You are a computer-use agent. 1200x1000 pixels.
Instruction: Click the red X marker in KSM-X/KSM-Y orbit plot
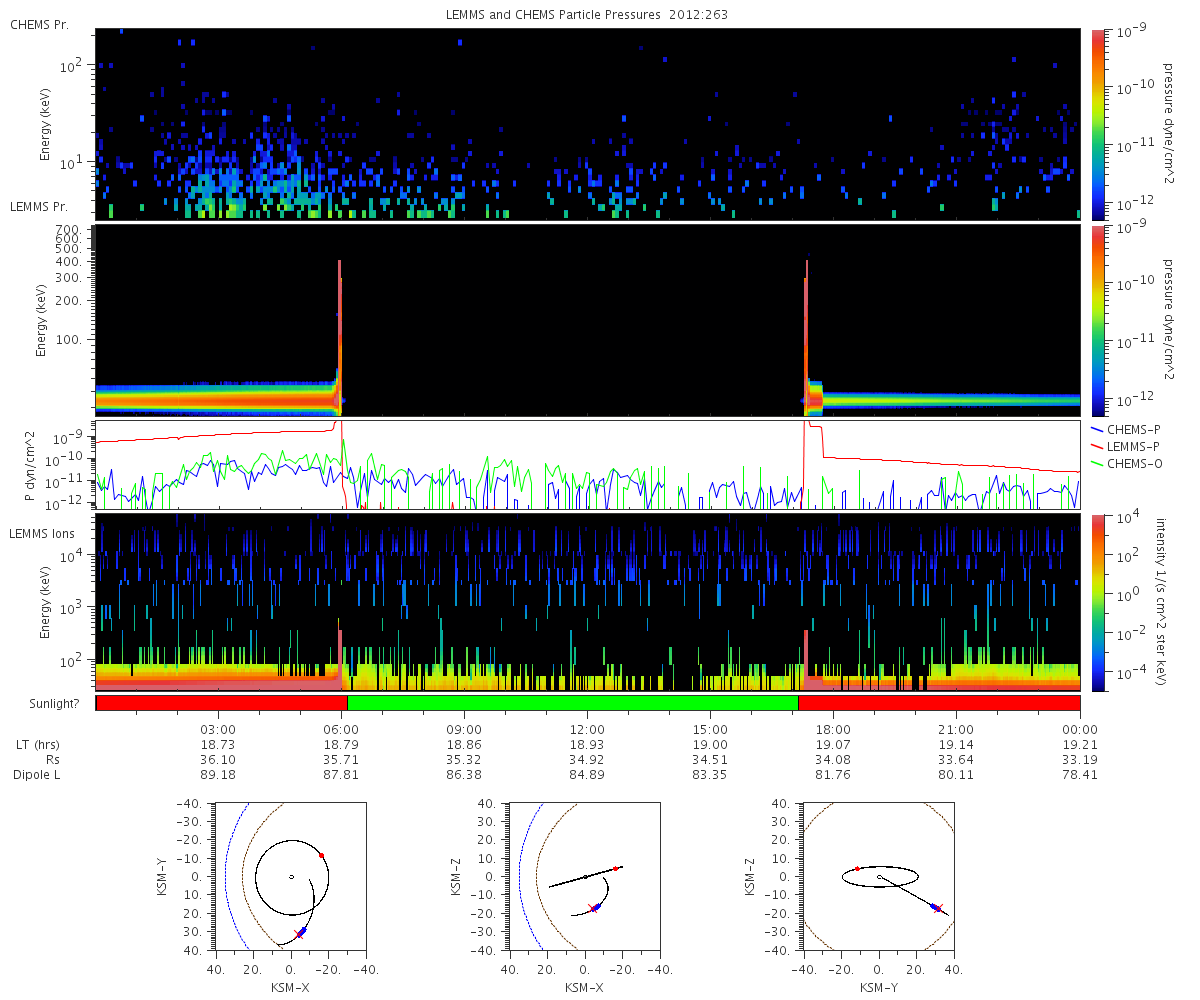299,935
